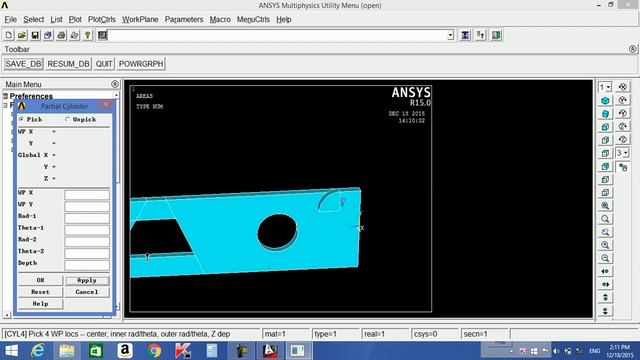640x360 pixels.
Task: Toggle Dynamic Model Mode icon
Action: tap(623, 167)
